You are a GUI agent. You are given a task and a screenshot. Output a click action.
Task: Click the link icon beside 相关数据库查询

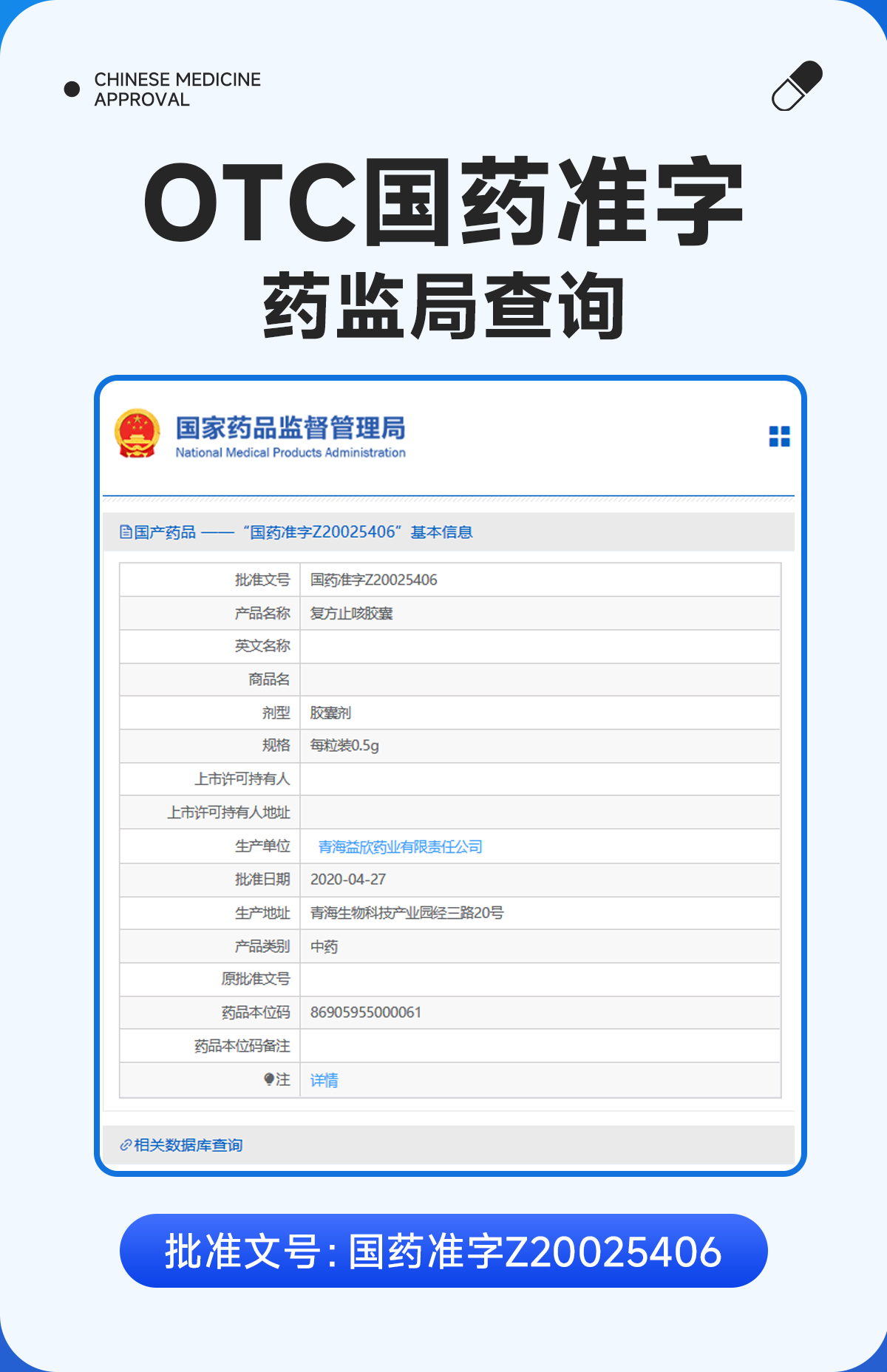126,1145
